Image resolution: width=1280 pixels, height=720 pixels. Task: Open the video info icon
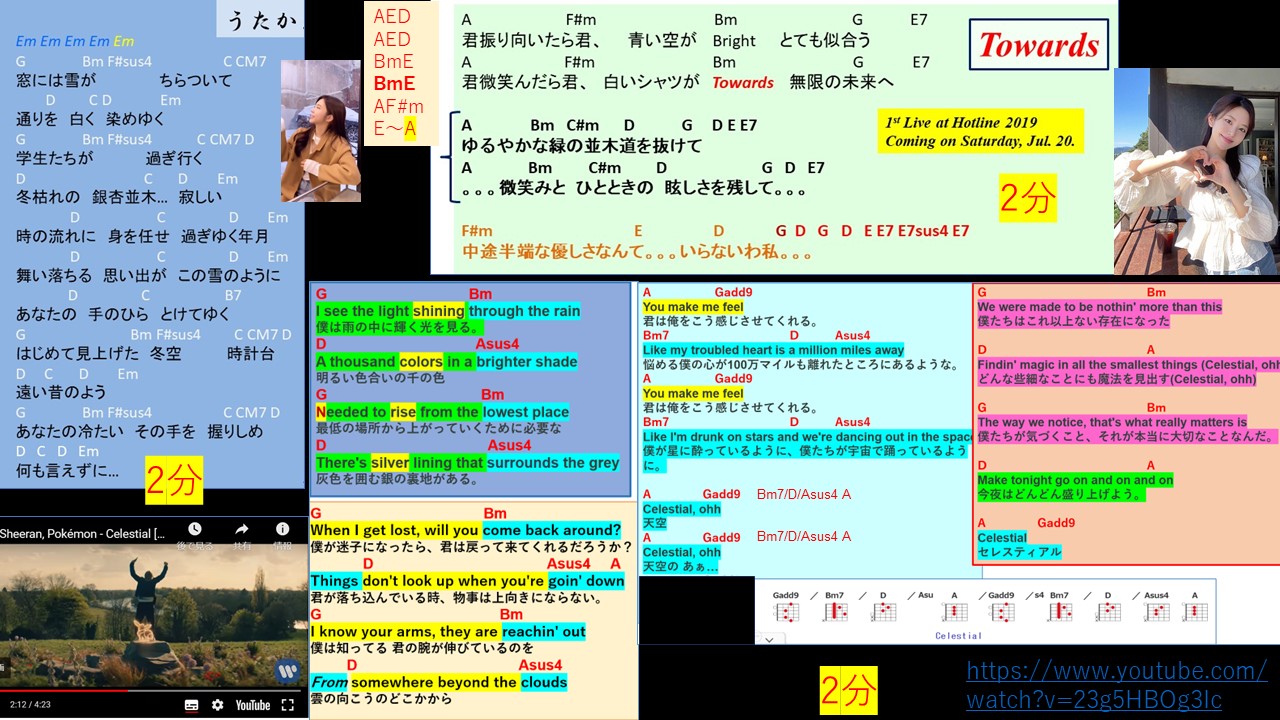click(x=283, y=531)
